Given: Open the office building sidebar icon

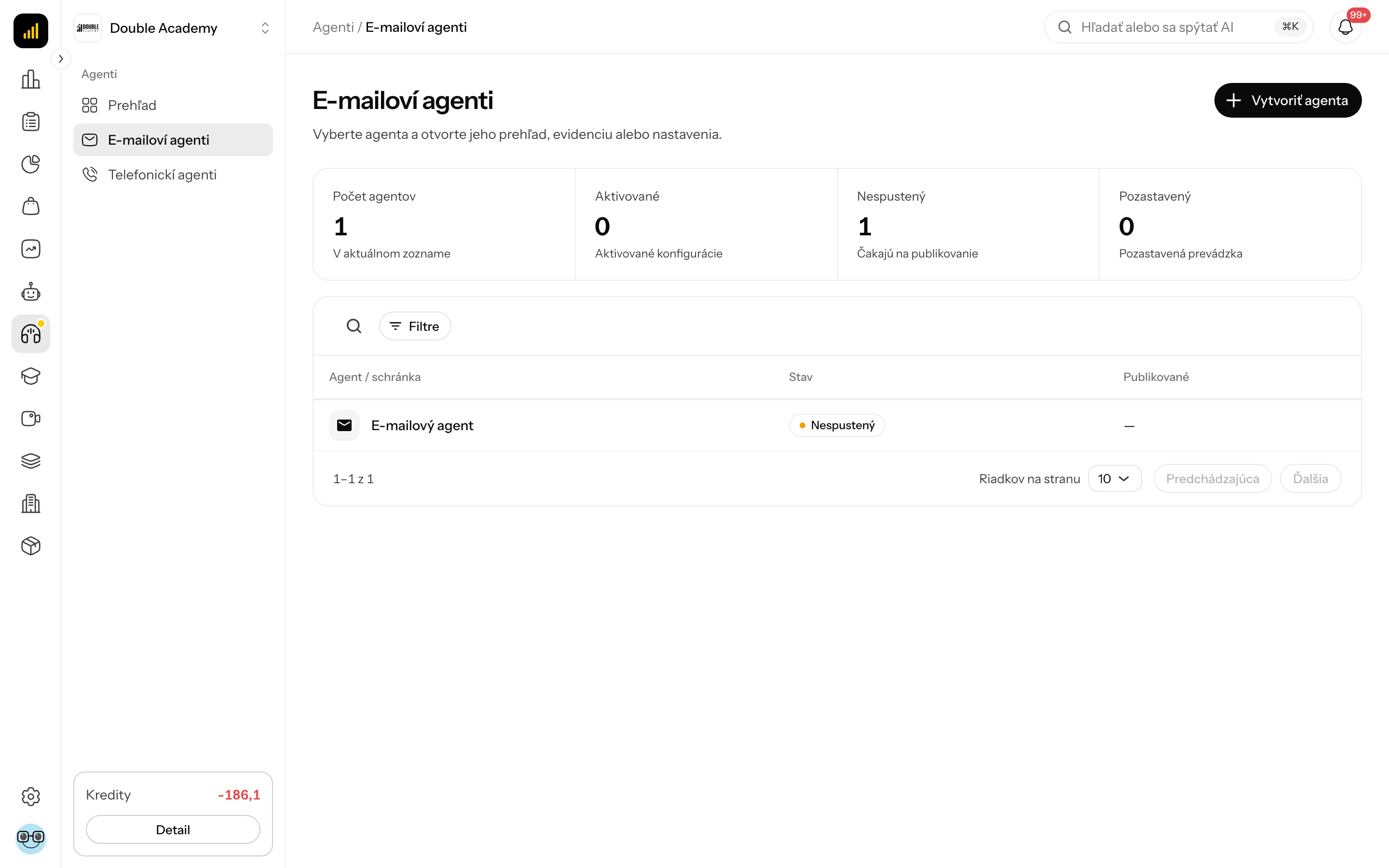Looking at the screenshot, I should pos(30,503).
